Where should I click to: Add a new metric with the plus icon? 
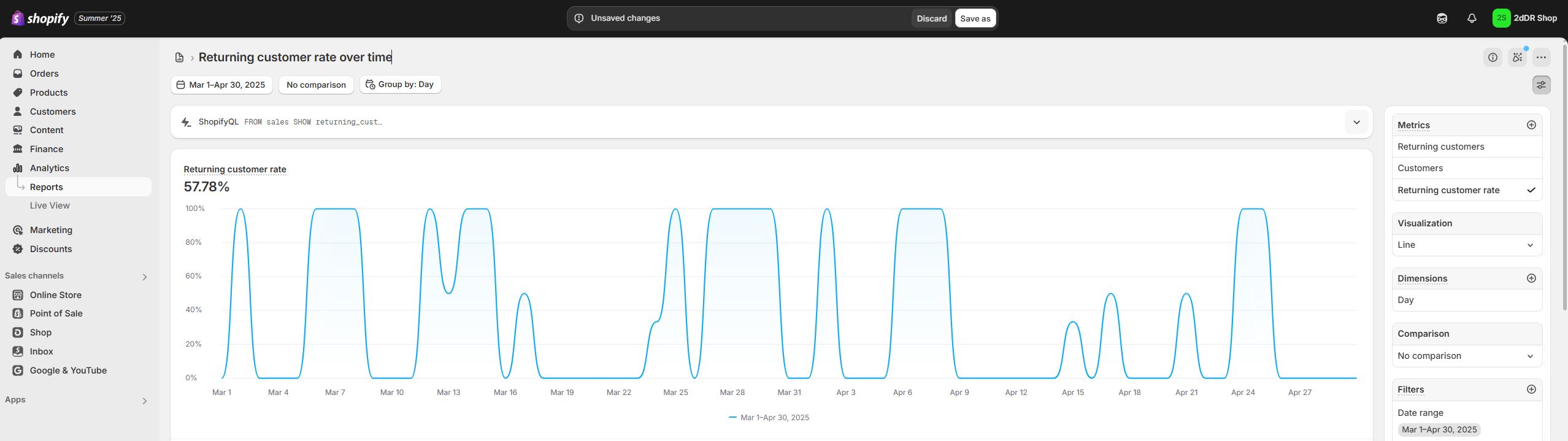pos(1531,125)
